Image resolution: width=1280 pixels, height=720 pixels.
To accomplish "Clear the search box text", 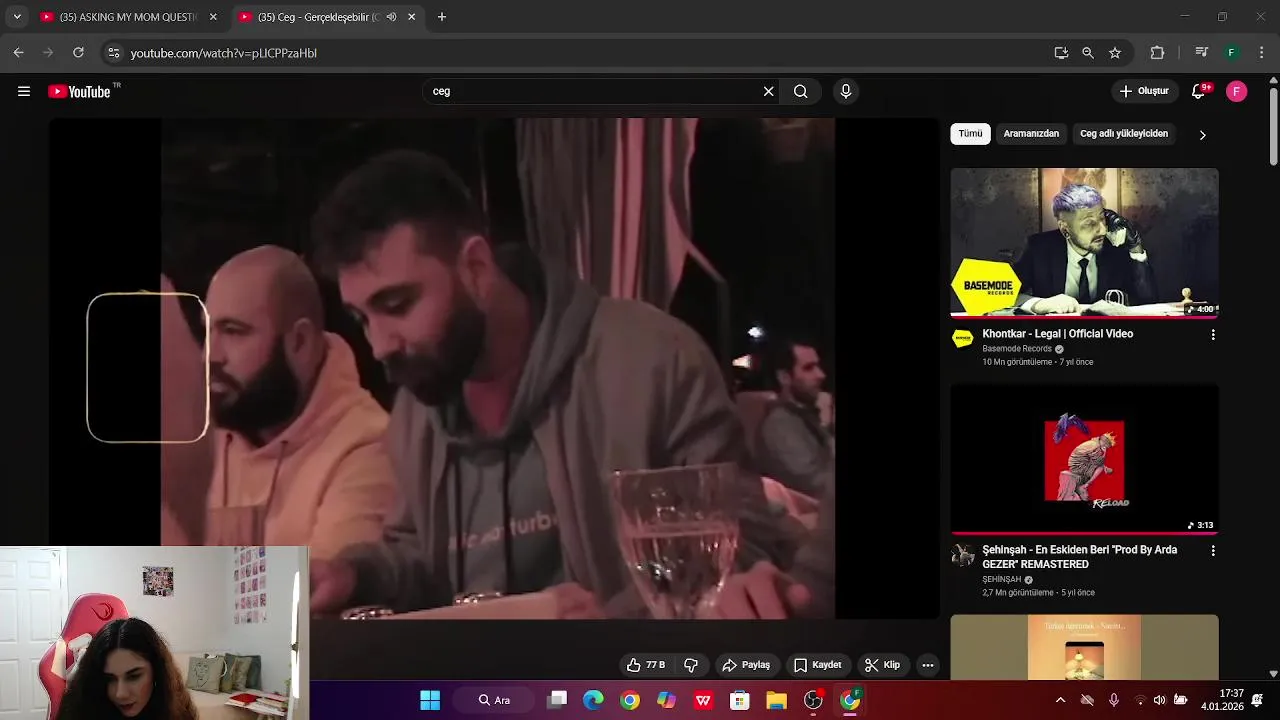I will pos(768,91).
